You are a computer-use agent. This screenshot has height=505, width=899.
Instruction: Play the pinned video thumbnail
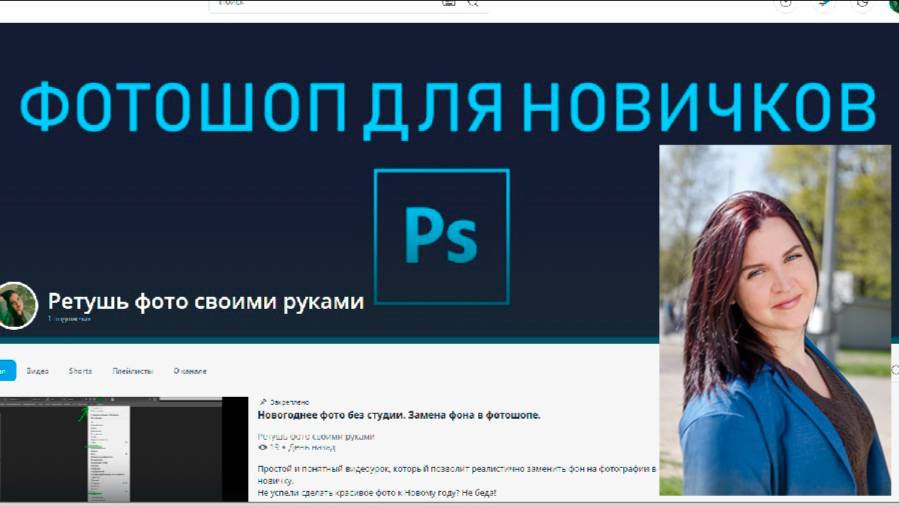pos(124,449)
